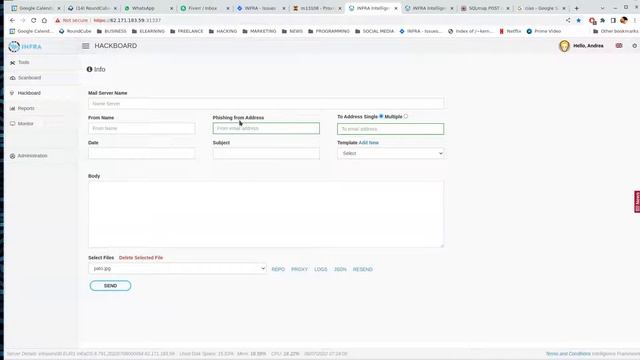Click the Not secure warning icon
640x360 pixels.
click(58, 20)
